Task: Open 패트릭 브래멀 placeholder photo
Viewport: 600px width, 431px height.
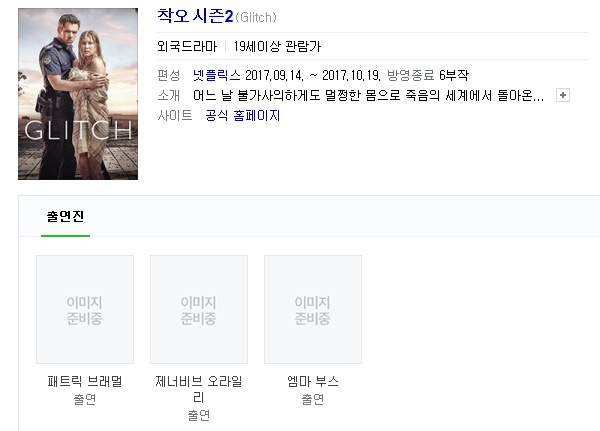Action: [85, 310]
